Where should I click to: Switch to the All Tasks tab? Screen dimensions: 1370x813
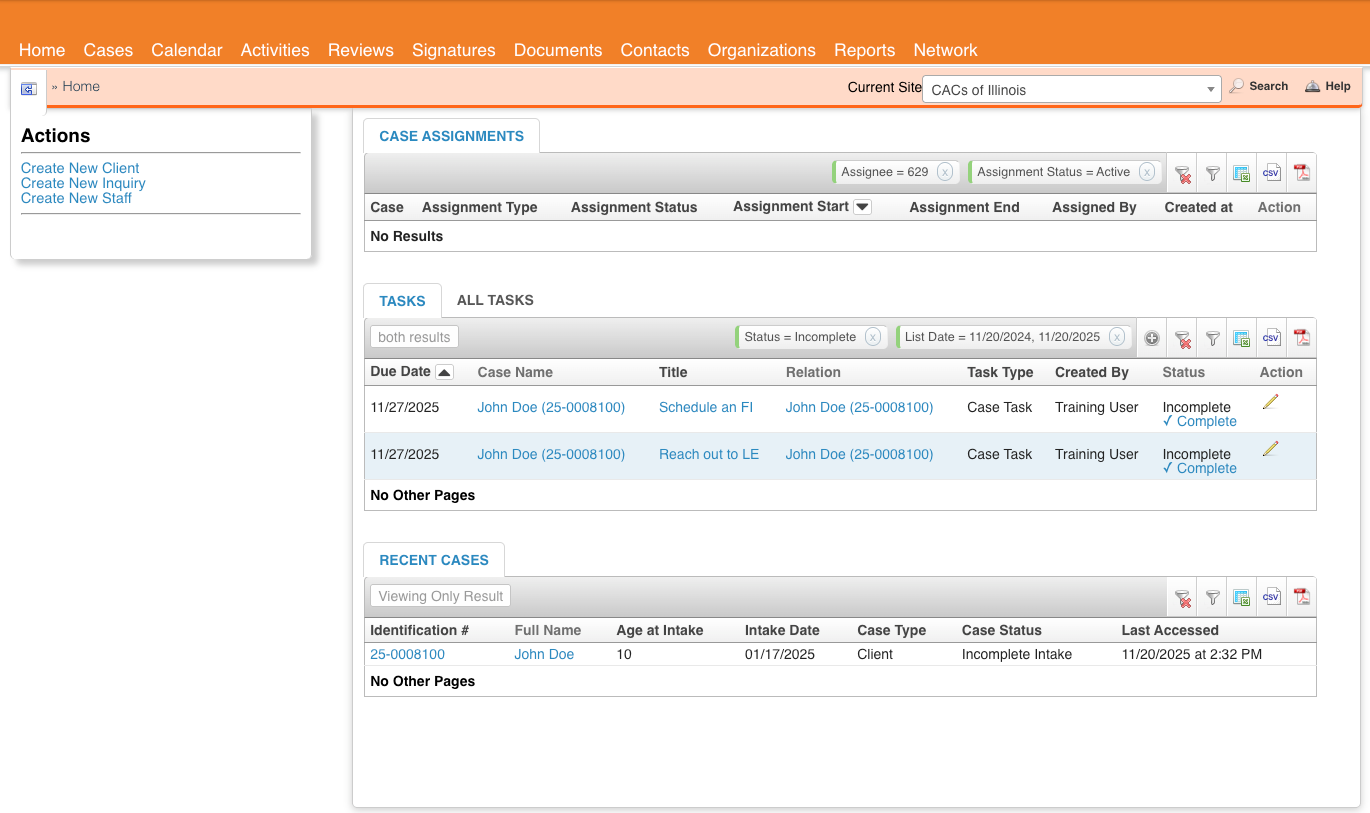(495, 300)
